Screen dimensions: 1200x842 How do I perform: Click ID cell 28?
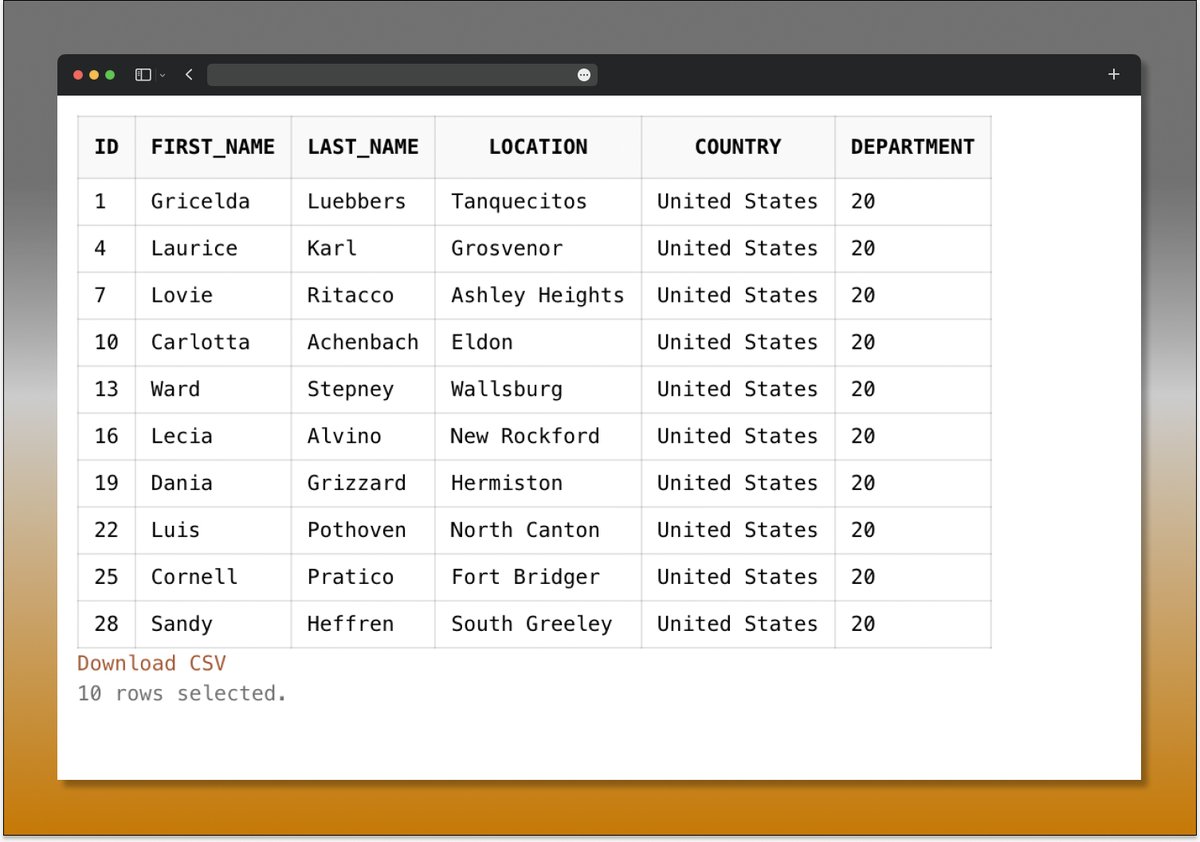106,624
